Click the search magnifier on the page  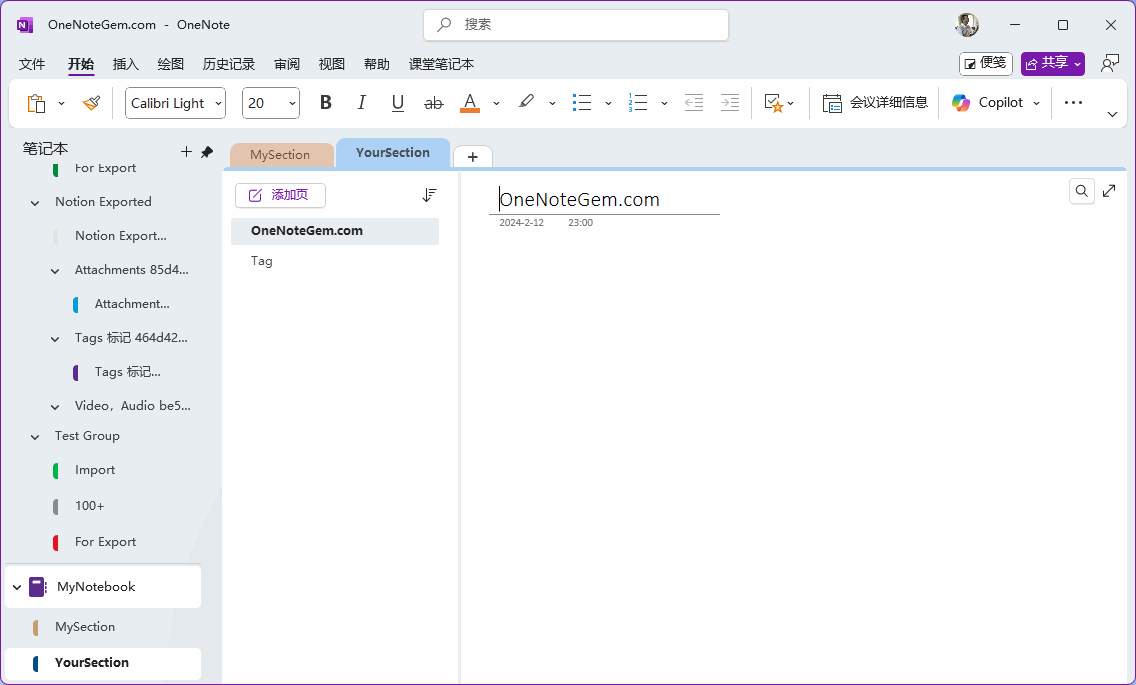pos(1081,191)
